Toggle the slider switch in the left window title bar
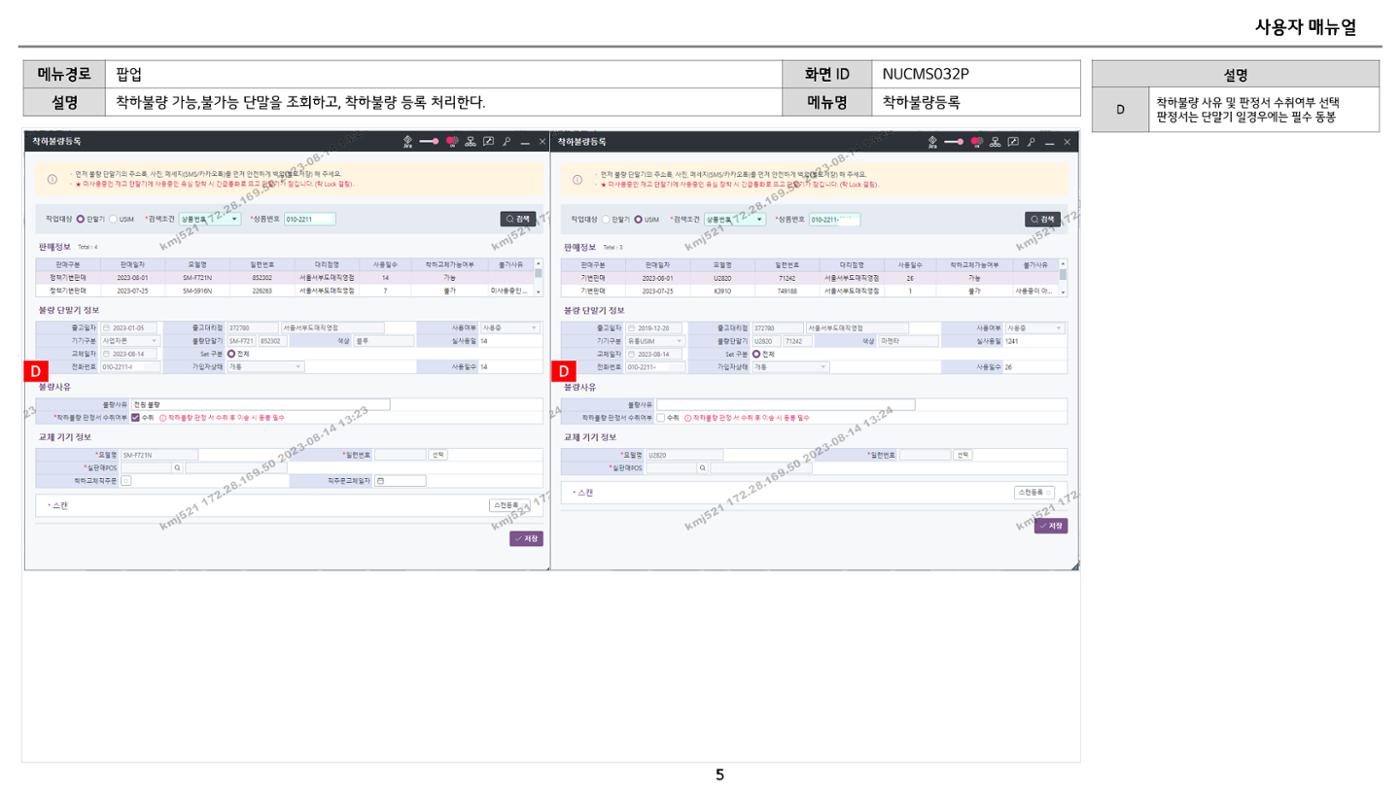Image resolution: width=1400 pixels, height=788 pixels. [x=429, y=142]
